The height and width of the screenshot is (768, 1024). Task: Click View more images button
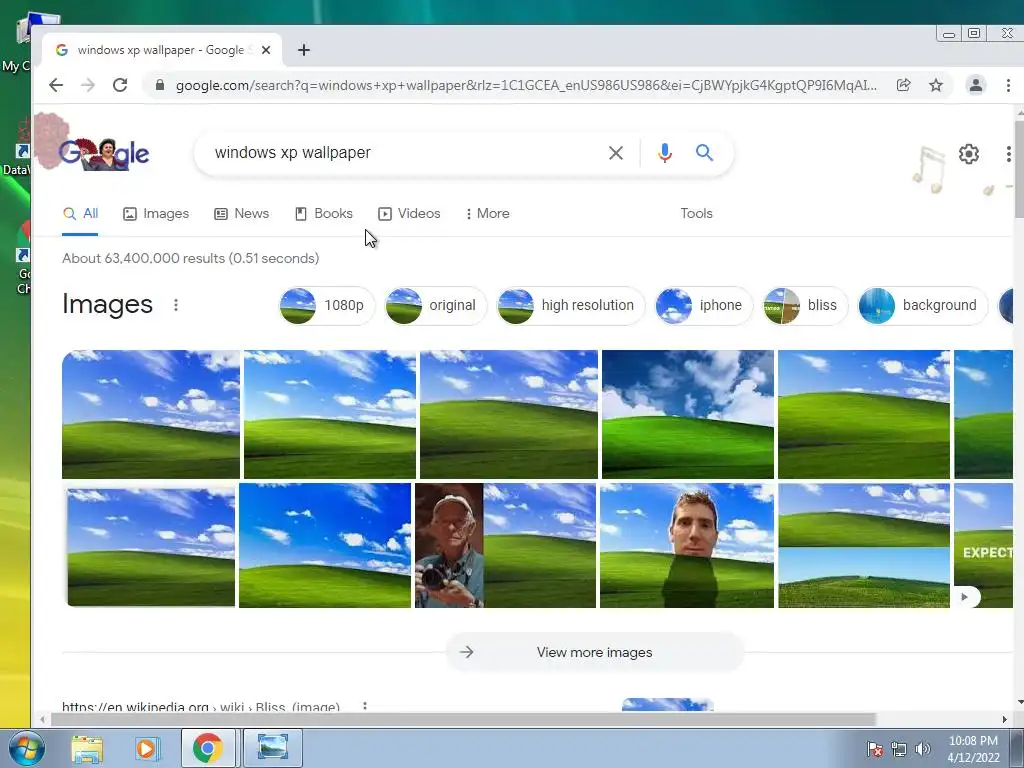pyautogui.click(x=594, y=652)
